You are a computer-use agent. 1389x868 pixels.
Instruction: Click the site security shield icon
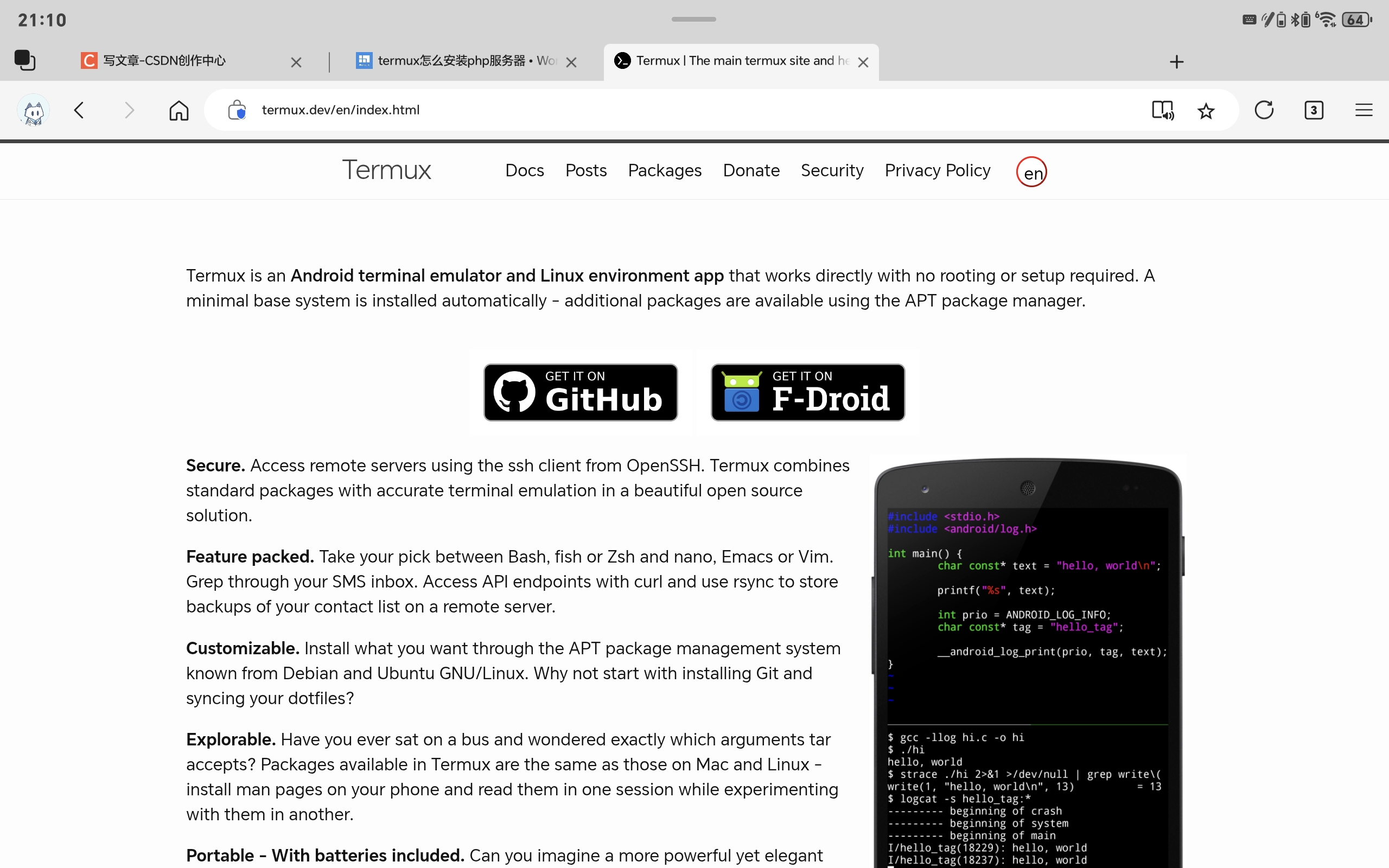(237, 110)
